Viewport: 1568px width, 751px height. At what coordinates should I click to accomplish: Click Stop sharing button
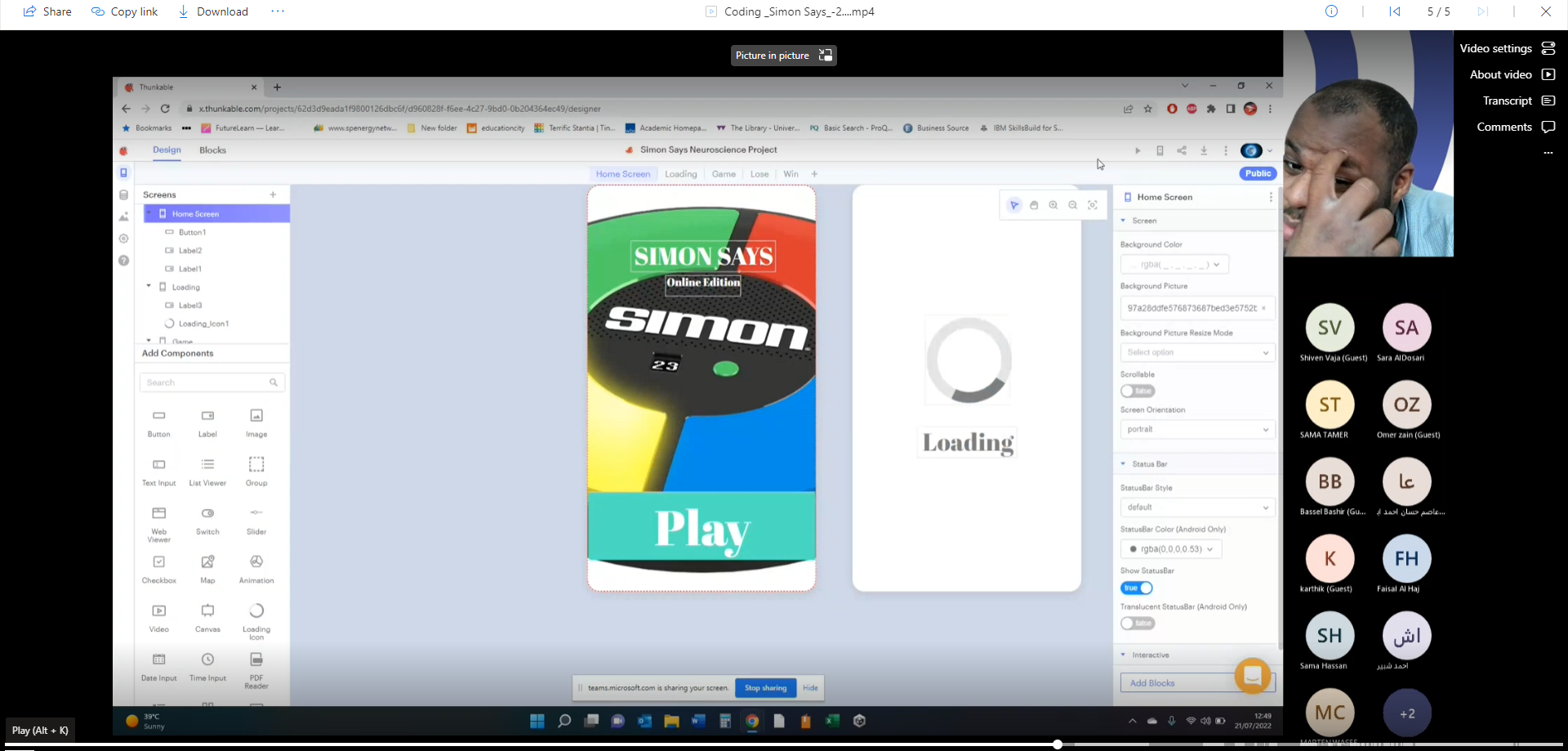(765, 688)
